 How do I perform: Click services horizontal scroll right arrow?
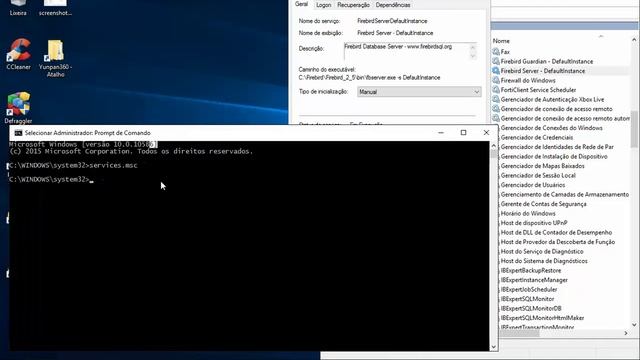point(626,333)
